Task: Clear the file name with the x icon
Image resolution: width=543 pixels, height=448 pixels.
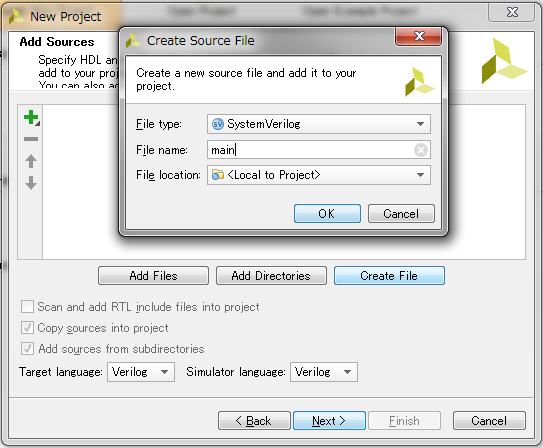Action: click(421, 150)
